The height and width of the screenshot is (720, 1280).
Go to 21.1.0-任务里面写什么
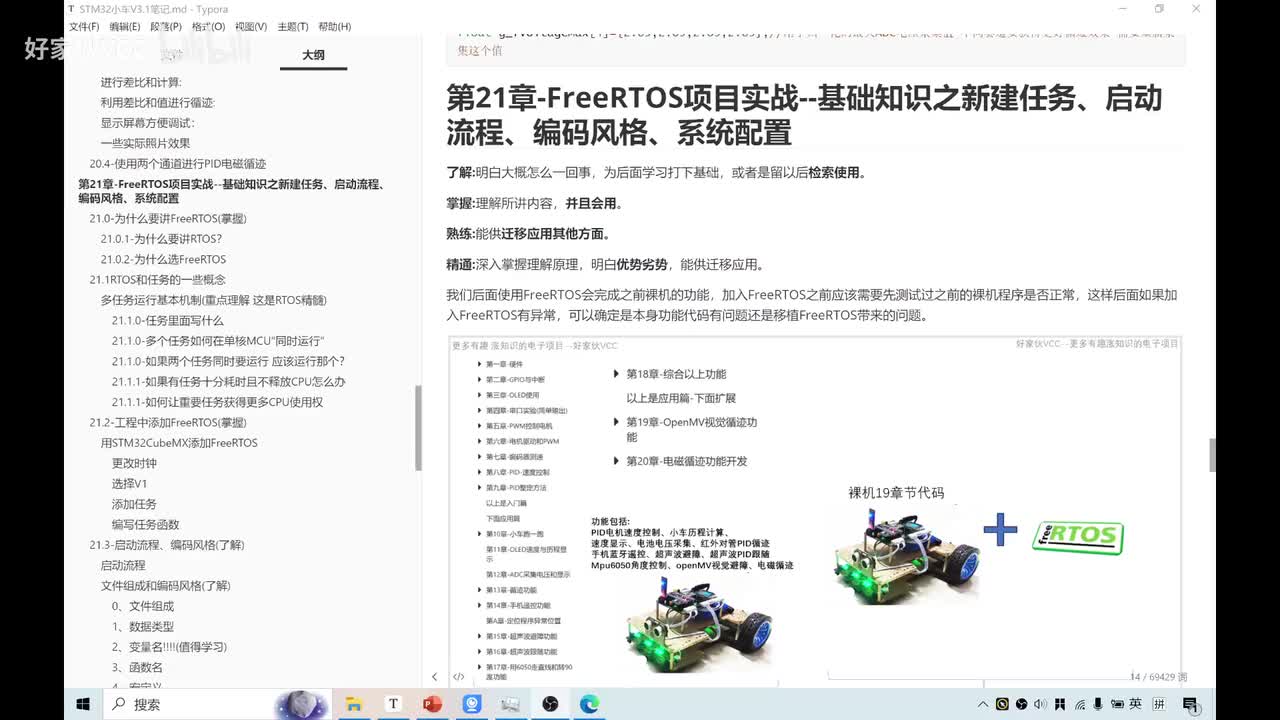pos(167,320)
